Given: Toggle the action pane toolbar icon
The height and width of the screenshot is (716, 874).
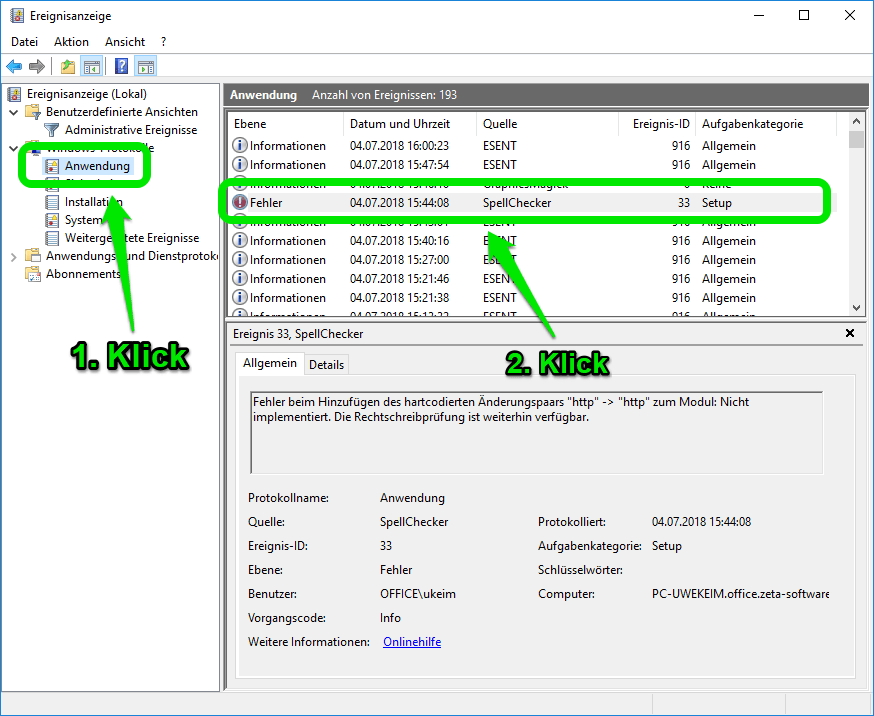Looking at the screenshot, I should tap(146, 67).
